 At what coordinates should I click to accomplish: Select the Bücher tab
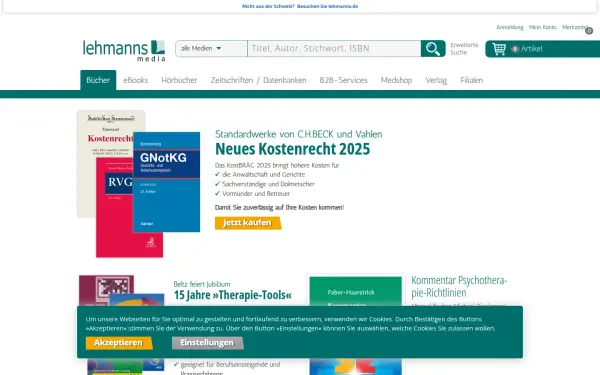(98, 80)
